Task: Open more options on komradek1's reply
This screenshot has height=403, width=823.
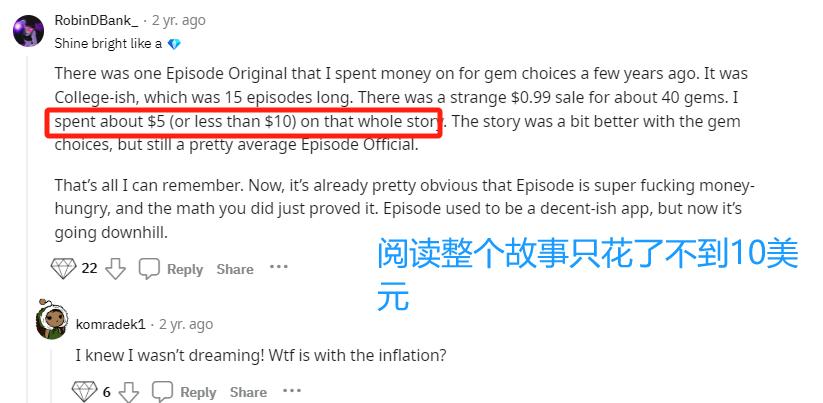Action: (292, 390)
